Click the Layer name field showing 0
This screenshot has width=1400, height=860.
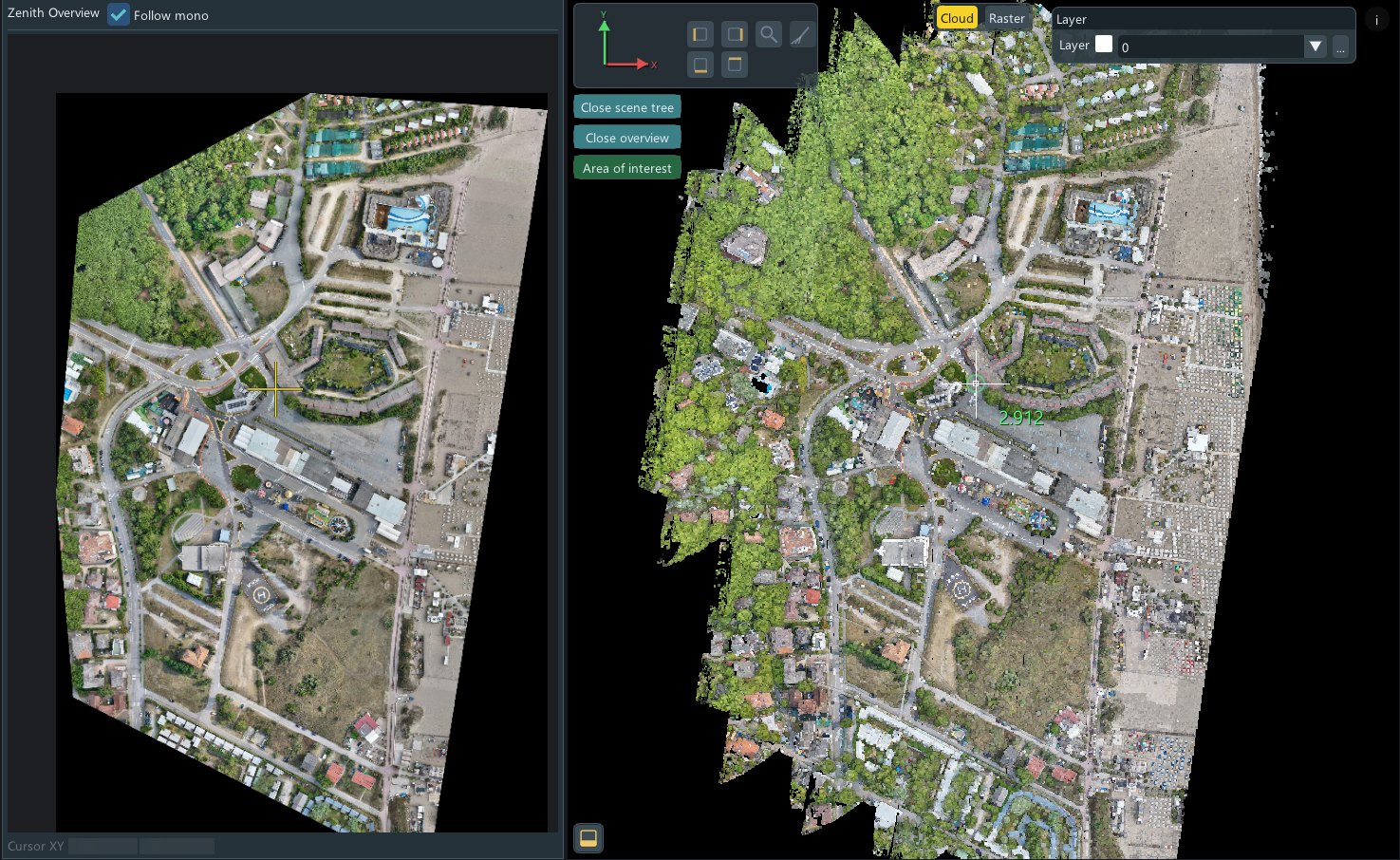(1210, 47)
